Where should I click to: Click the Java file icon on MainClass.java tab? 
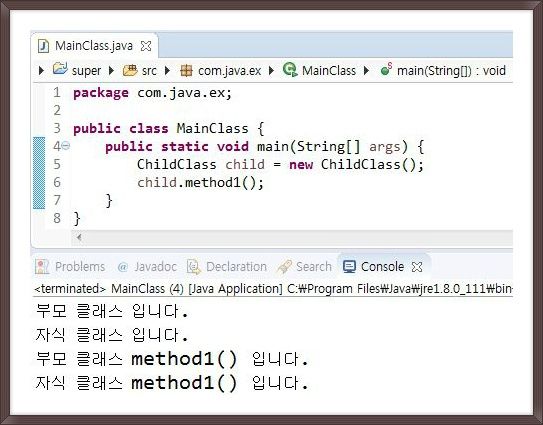(x=43, y=46)
